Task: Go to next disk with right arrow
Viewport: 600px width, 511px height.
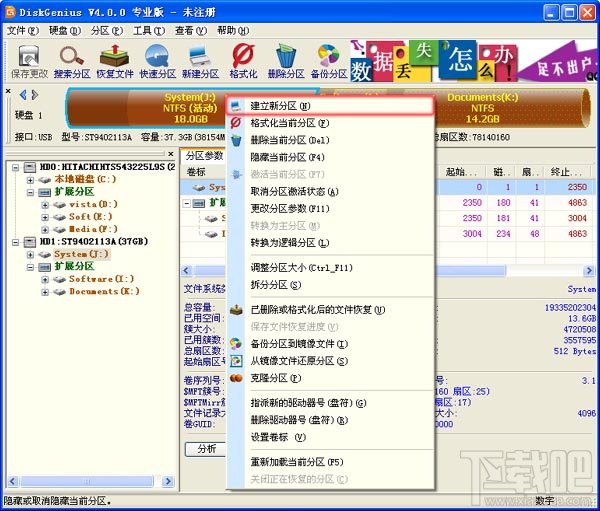Action: click(35, 95)
